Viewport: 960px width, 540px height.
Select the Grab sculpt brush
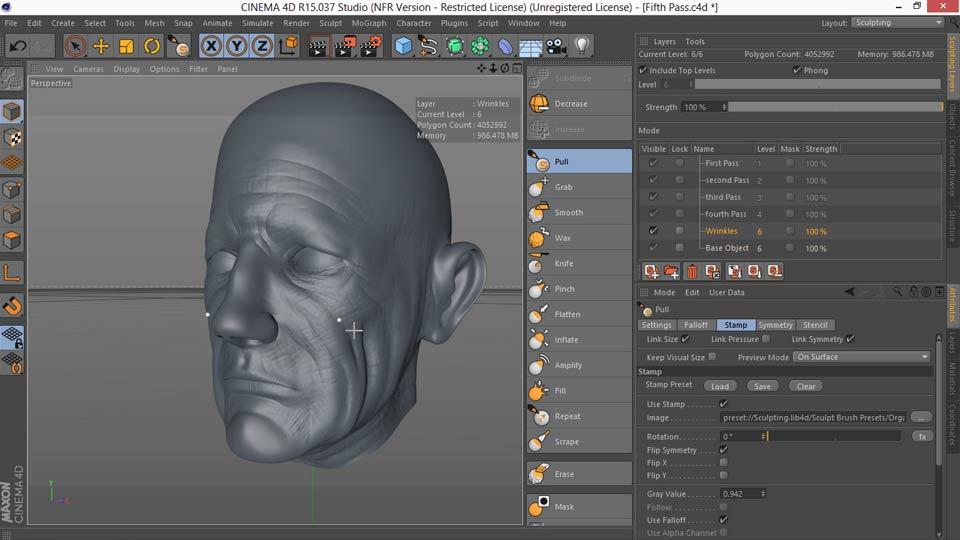pyautogui.click(x=563, y=187)
